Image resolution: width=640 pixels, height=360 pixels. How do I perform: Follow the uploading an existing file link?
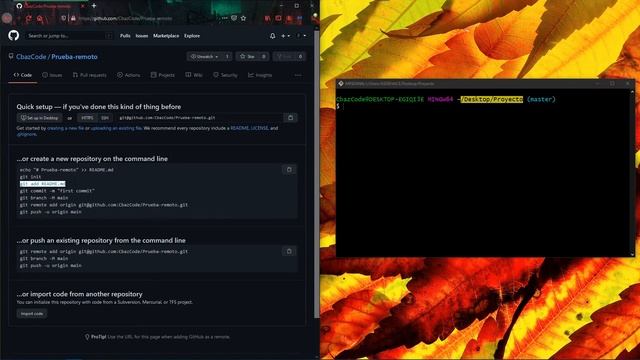click(x=116, y=128)
